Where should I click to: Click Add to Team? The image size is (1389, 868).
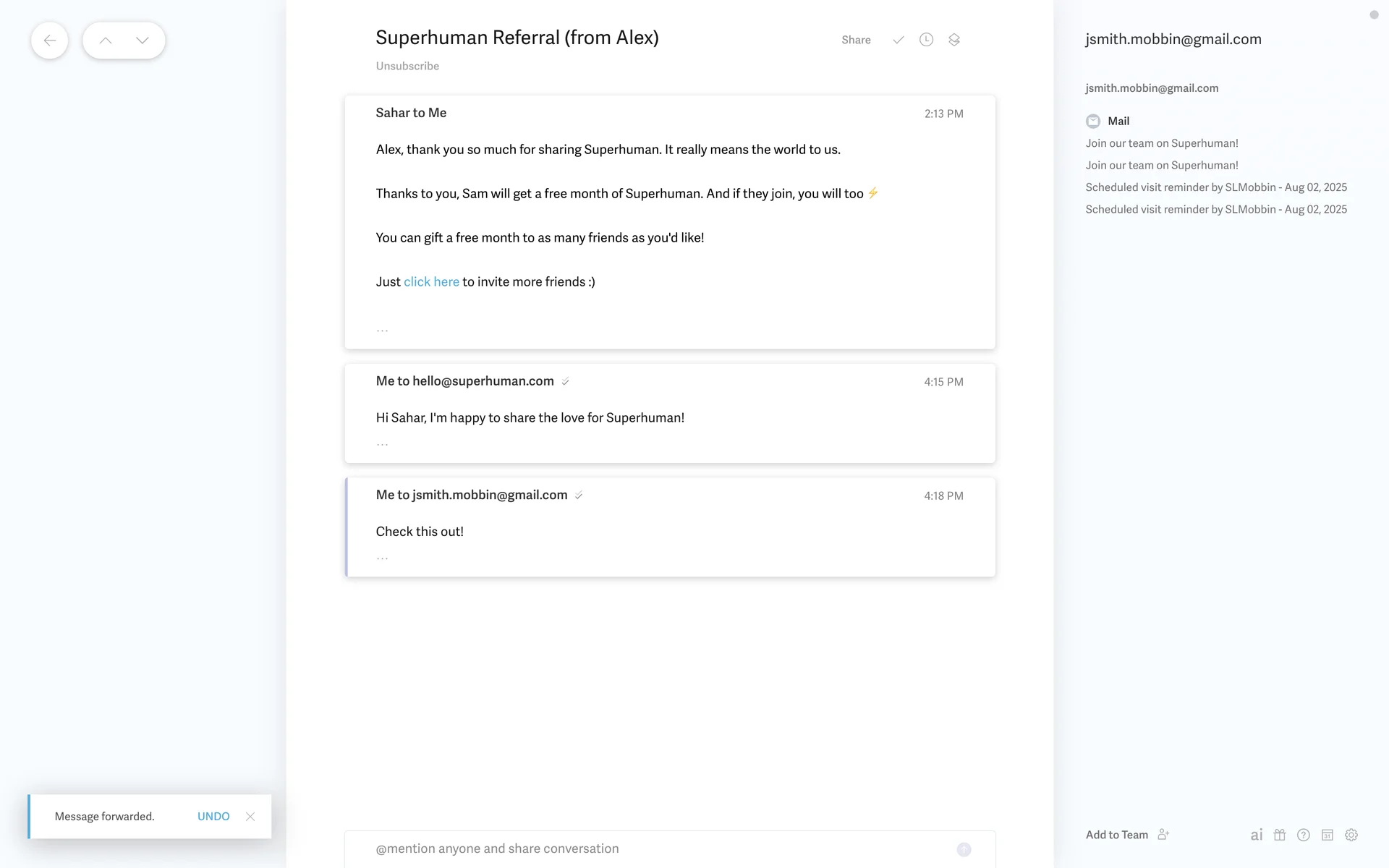pyautogui.click(x=1117, y=835)
